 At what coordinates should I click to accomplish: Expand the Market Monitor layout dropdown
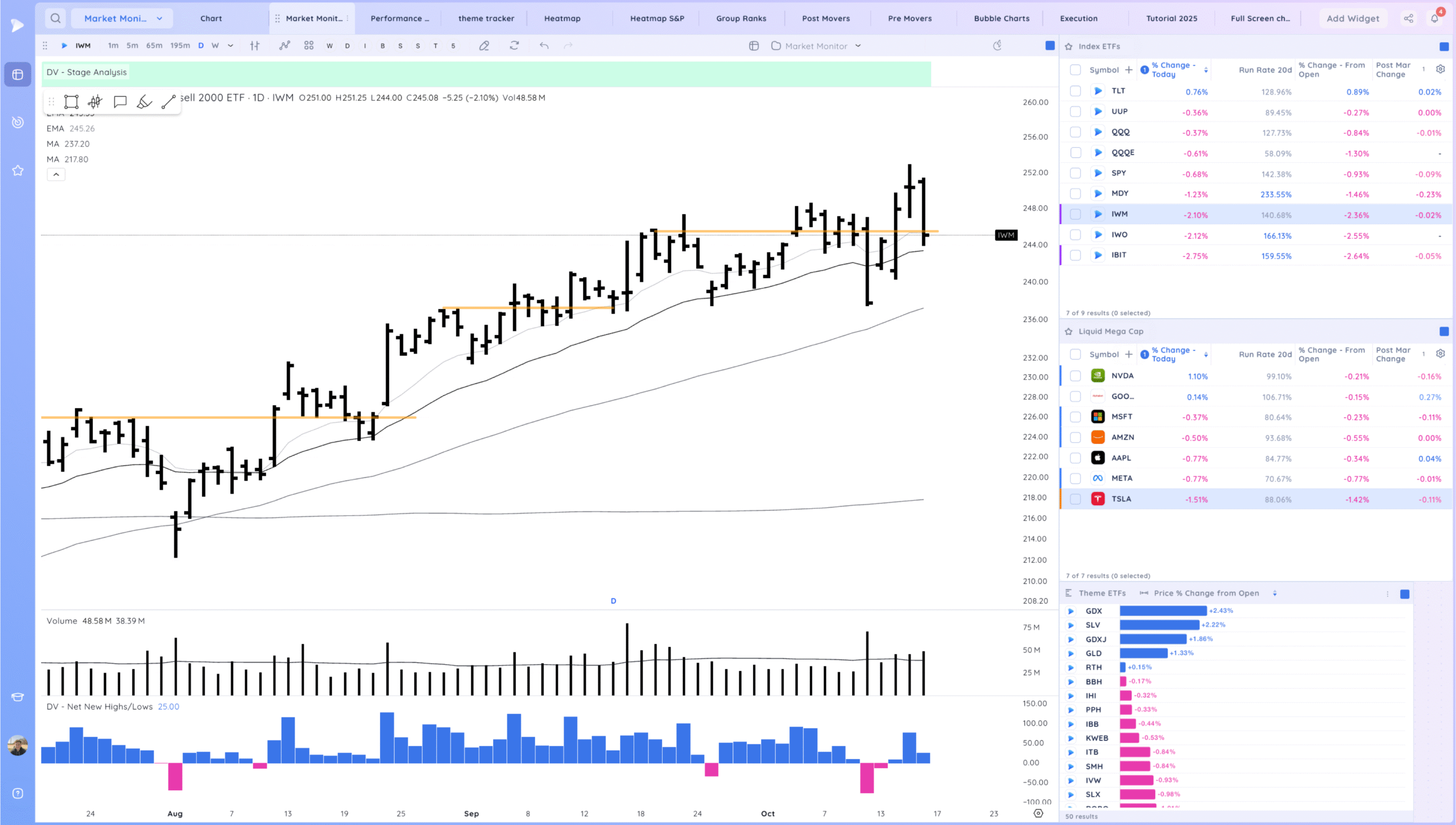(x=858, y=46)
